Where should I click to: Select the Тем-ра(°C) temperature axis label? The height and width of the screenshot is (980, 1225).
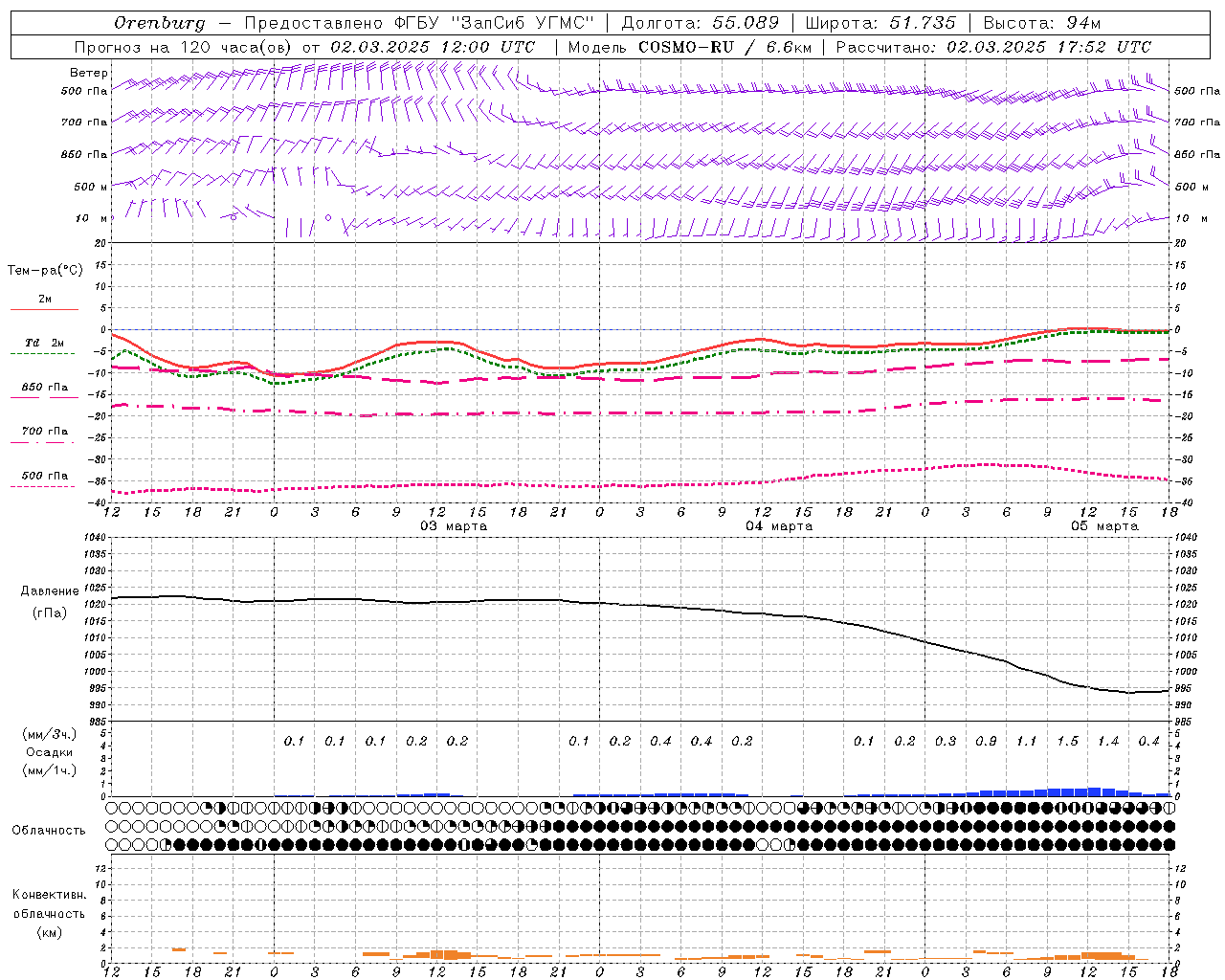[45, 271]
